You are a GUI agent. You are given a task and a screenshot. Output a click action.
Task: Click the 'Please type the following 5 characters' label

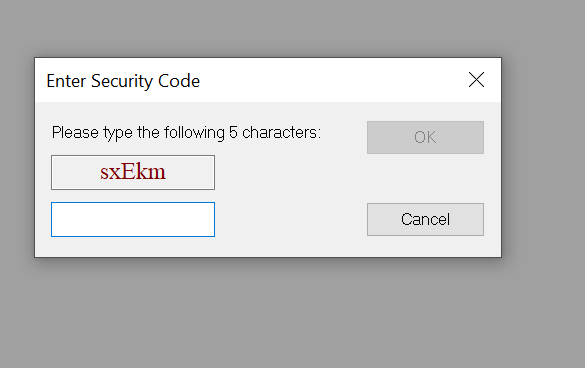[186, 133]
